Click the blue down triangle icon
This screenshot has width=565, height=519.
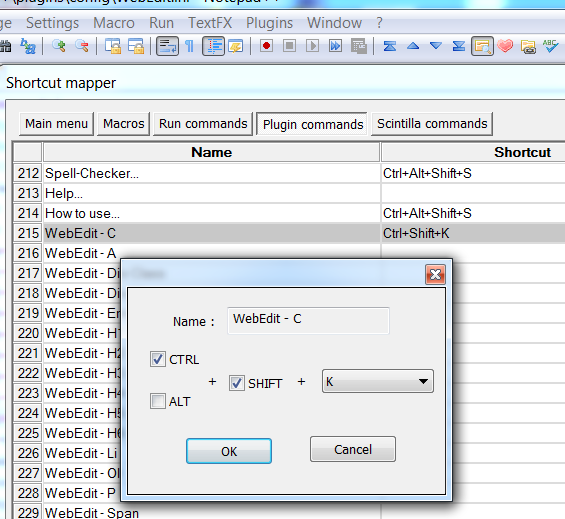(436, 46)
